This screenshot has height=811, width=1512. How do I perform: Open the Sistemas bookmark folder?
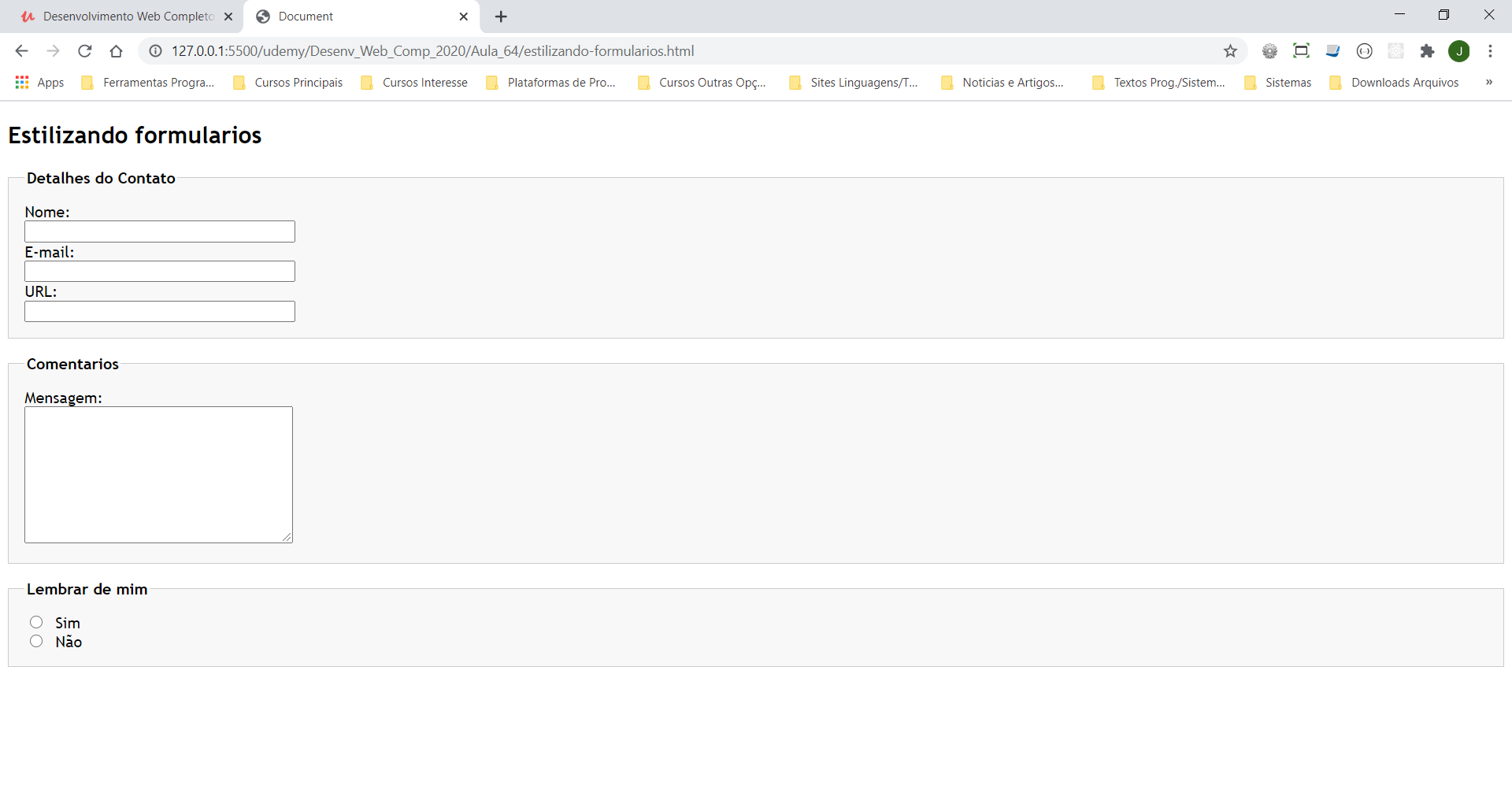[1278, 83]
